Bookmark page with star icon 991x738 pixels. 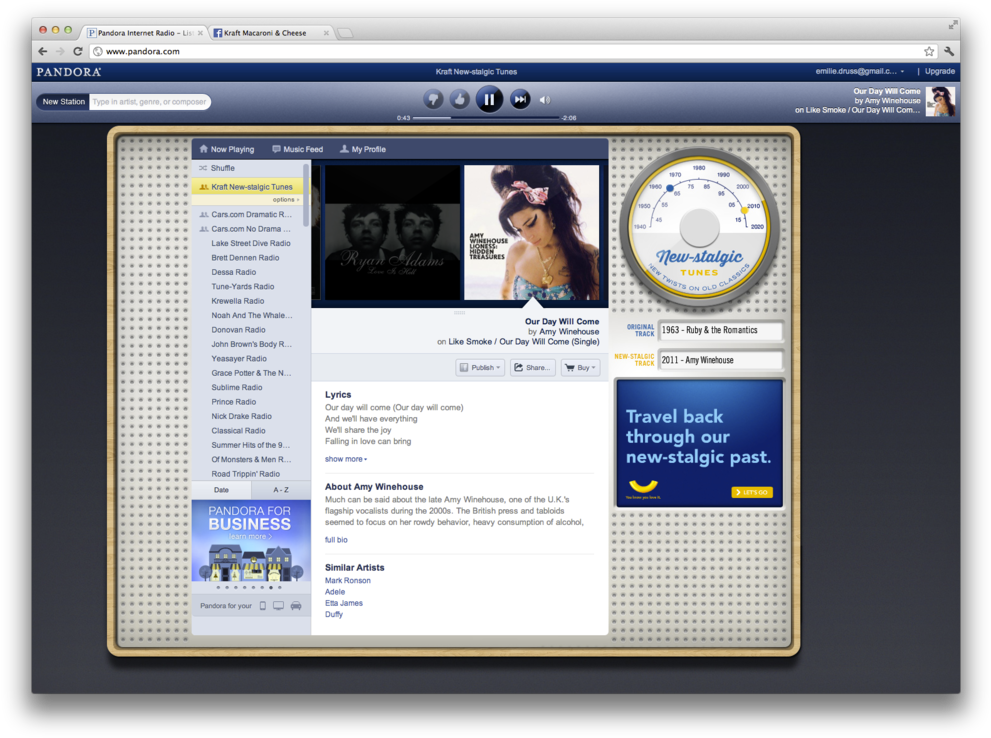[928, 51]
